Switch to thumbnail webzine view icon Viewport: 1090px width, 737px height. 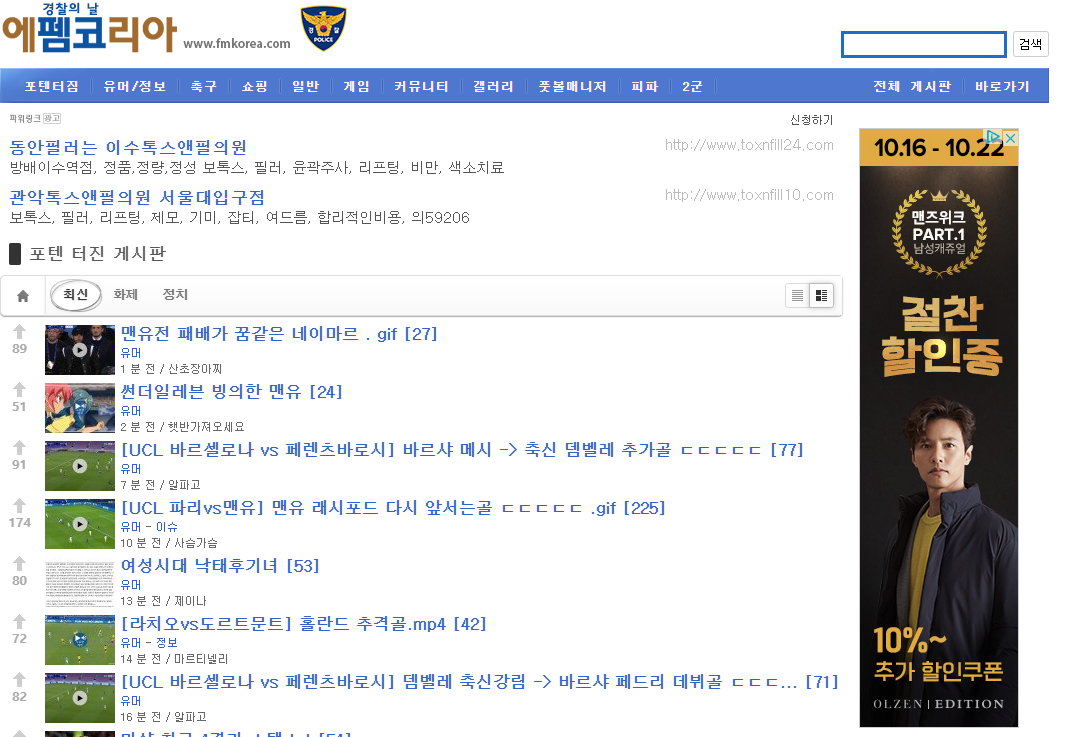click(x=821, y=295)
